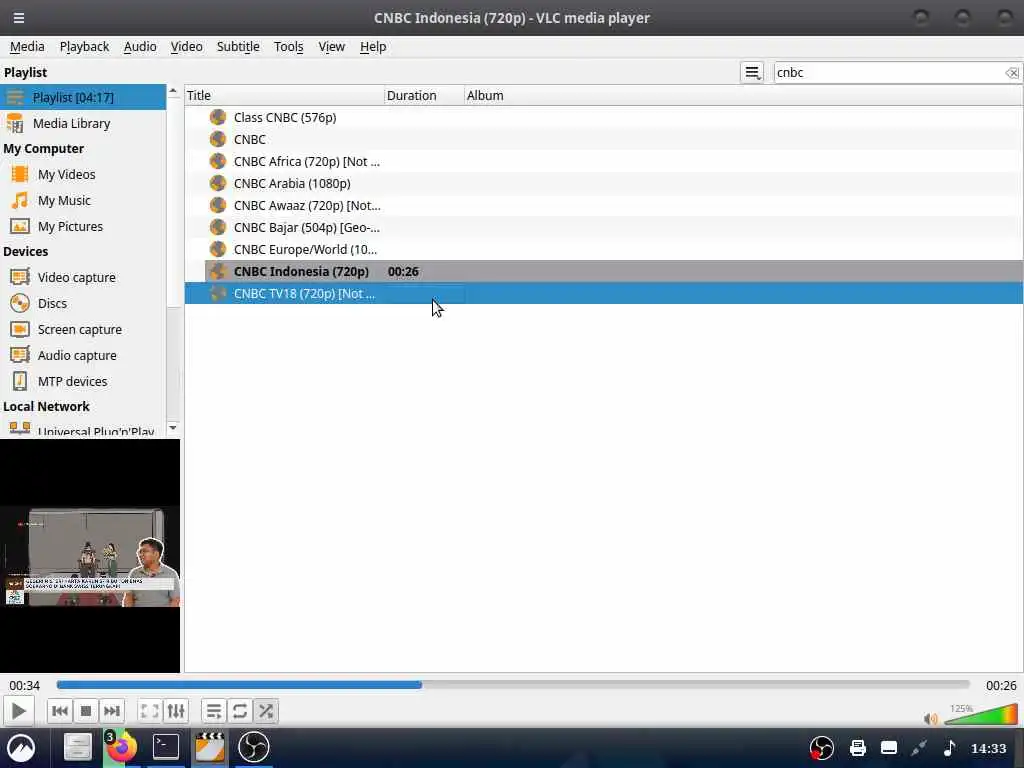Toggle random shuffle playback
Viewport: 1024px width, 768px height.
(x=266, y=711)
